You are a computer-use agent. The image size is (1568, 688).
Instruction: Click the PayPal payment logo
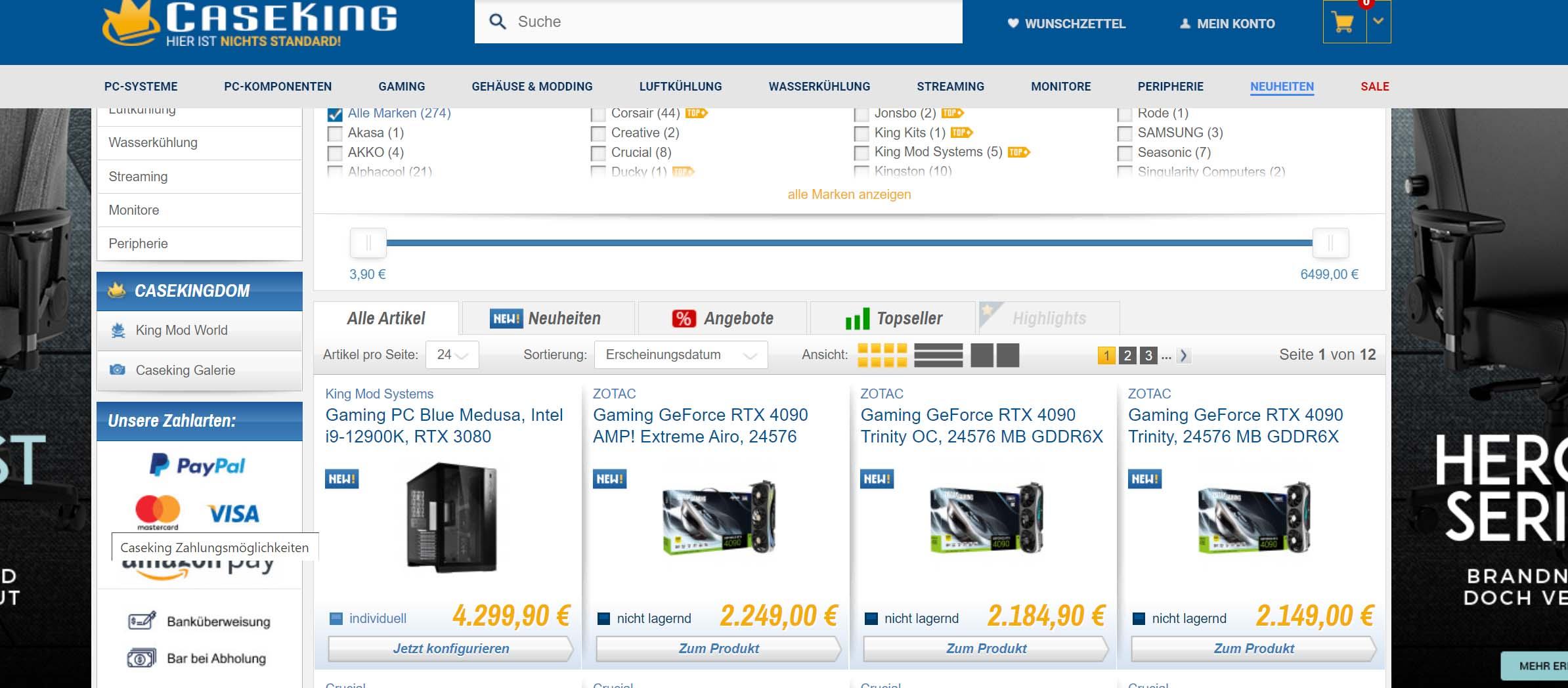[198, 465]
